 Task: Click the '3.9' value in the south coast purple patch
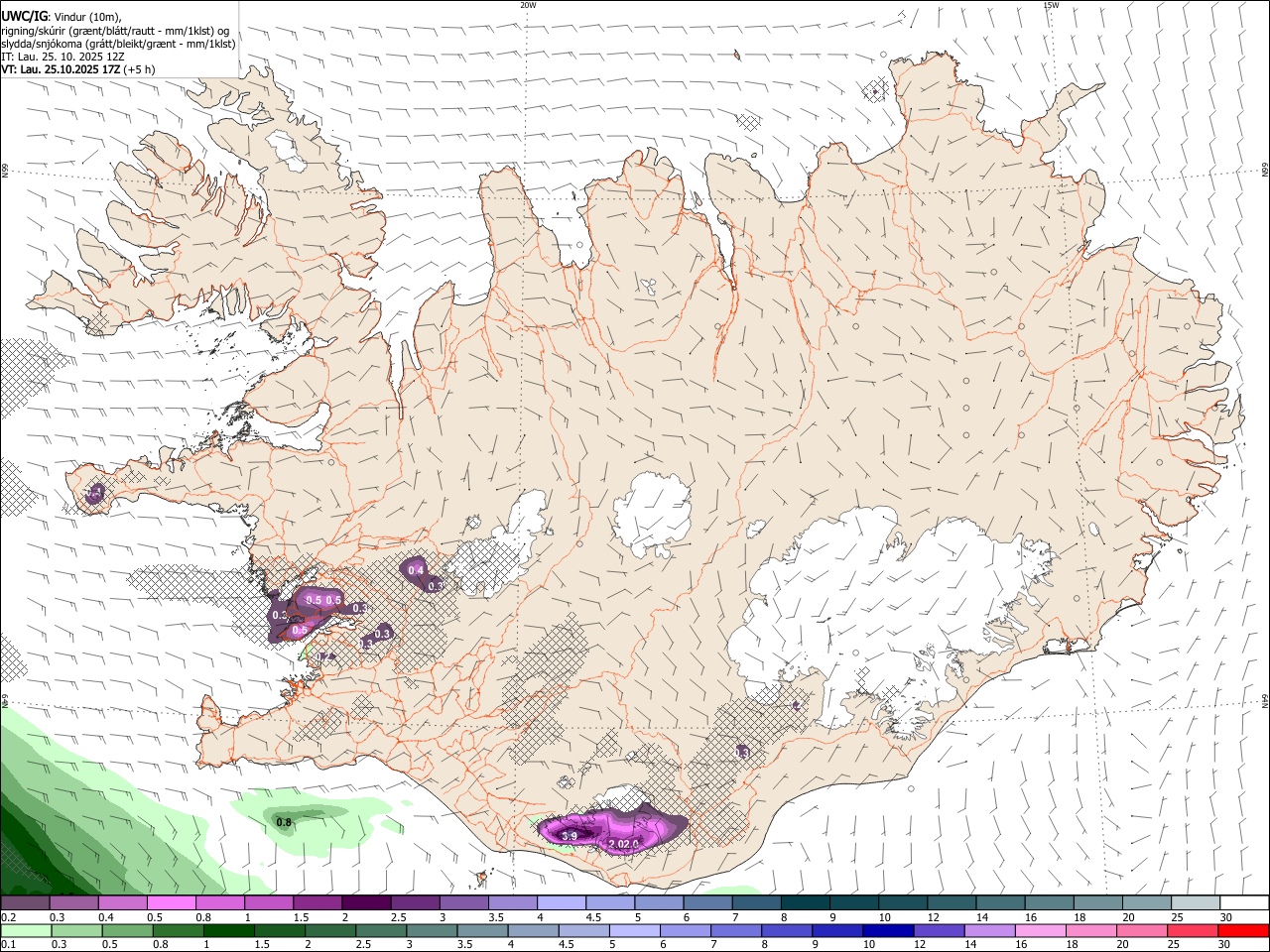click(x=570, y=837)
